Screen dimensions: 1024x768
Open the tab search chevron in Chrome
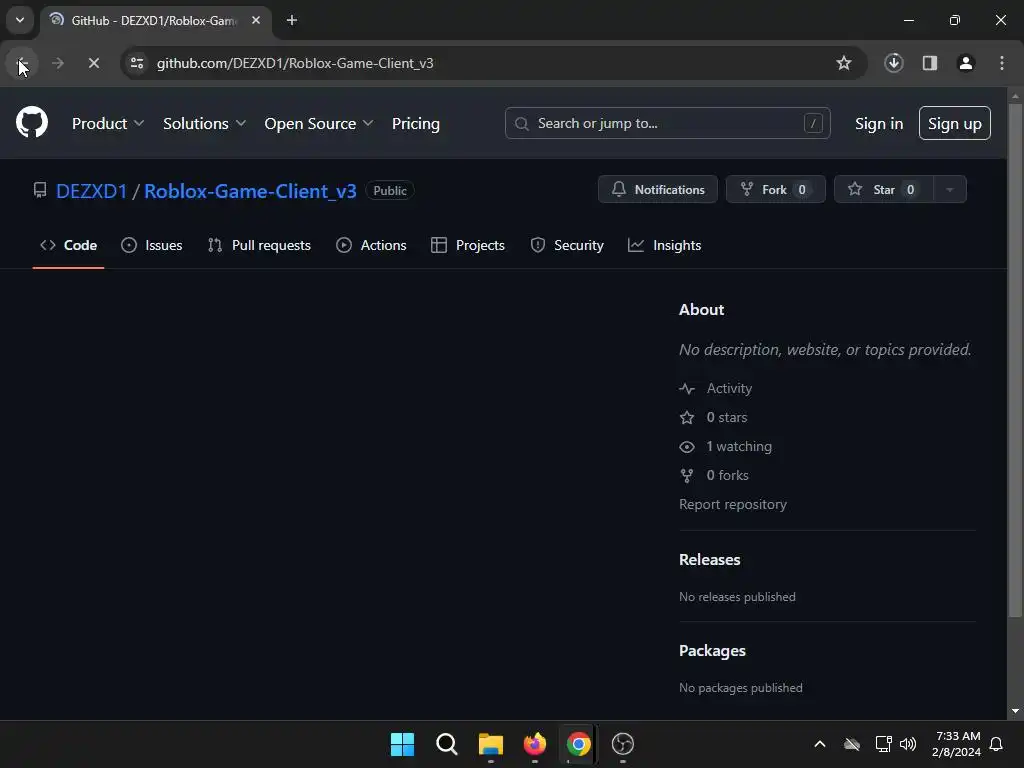tap(20, 20)
